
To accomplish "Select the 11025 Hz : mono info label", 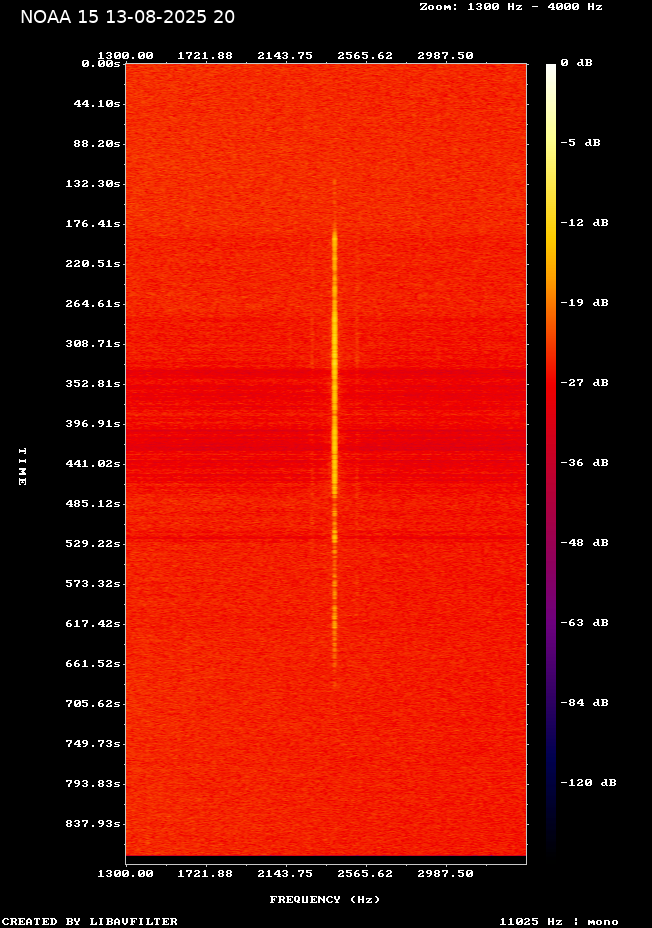I will (559, 921).
